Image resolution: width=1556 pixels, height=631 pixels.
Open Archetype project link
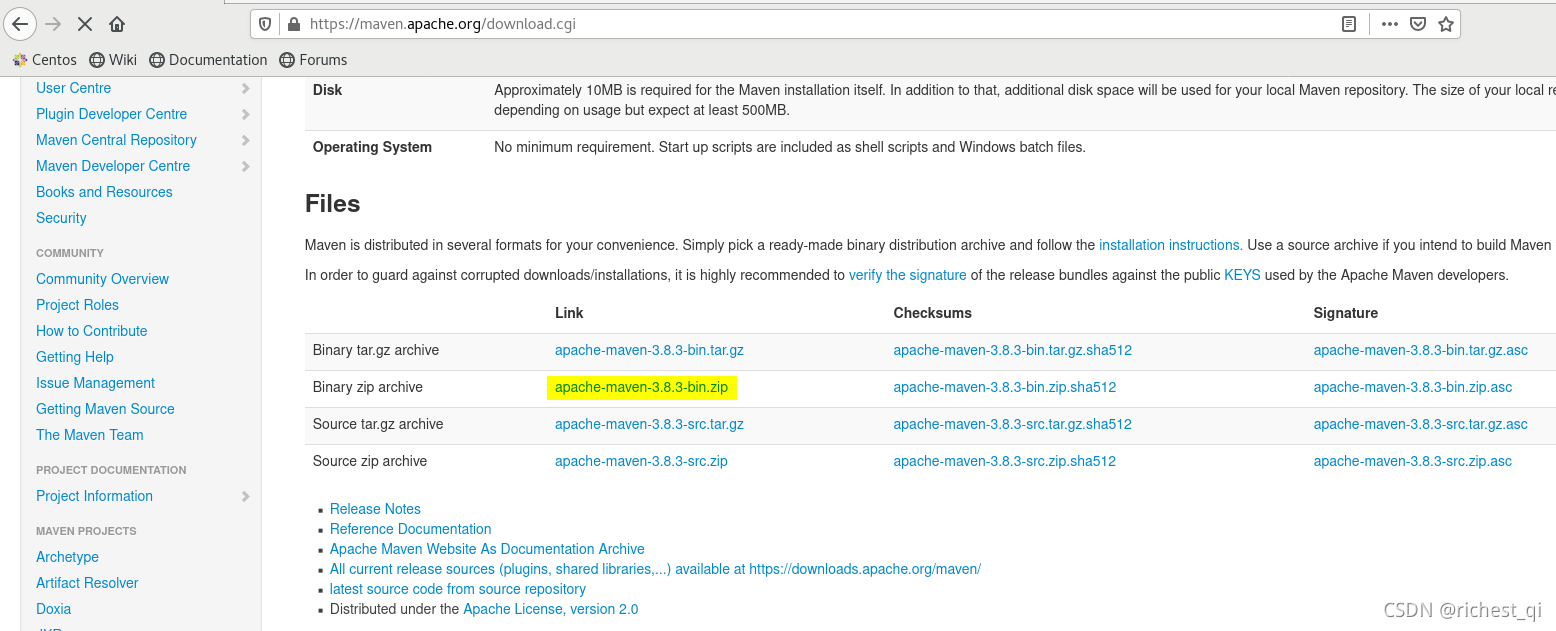pos(67,557)
